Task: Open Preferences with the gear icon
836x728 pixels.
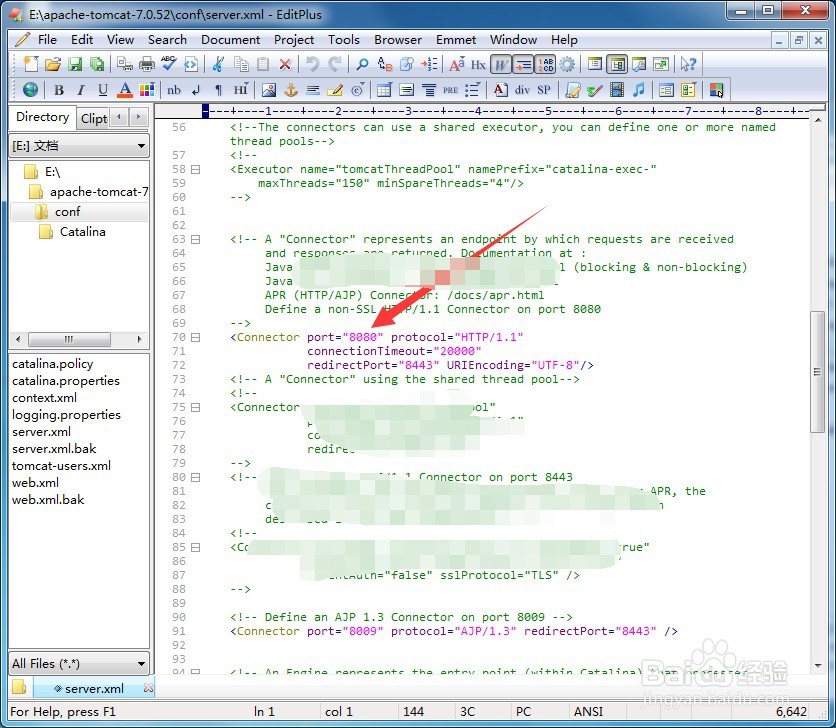Action: [567, 64]
